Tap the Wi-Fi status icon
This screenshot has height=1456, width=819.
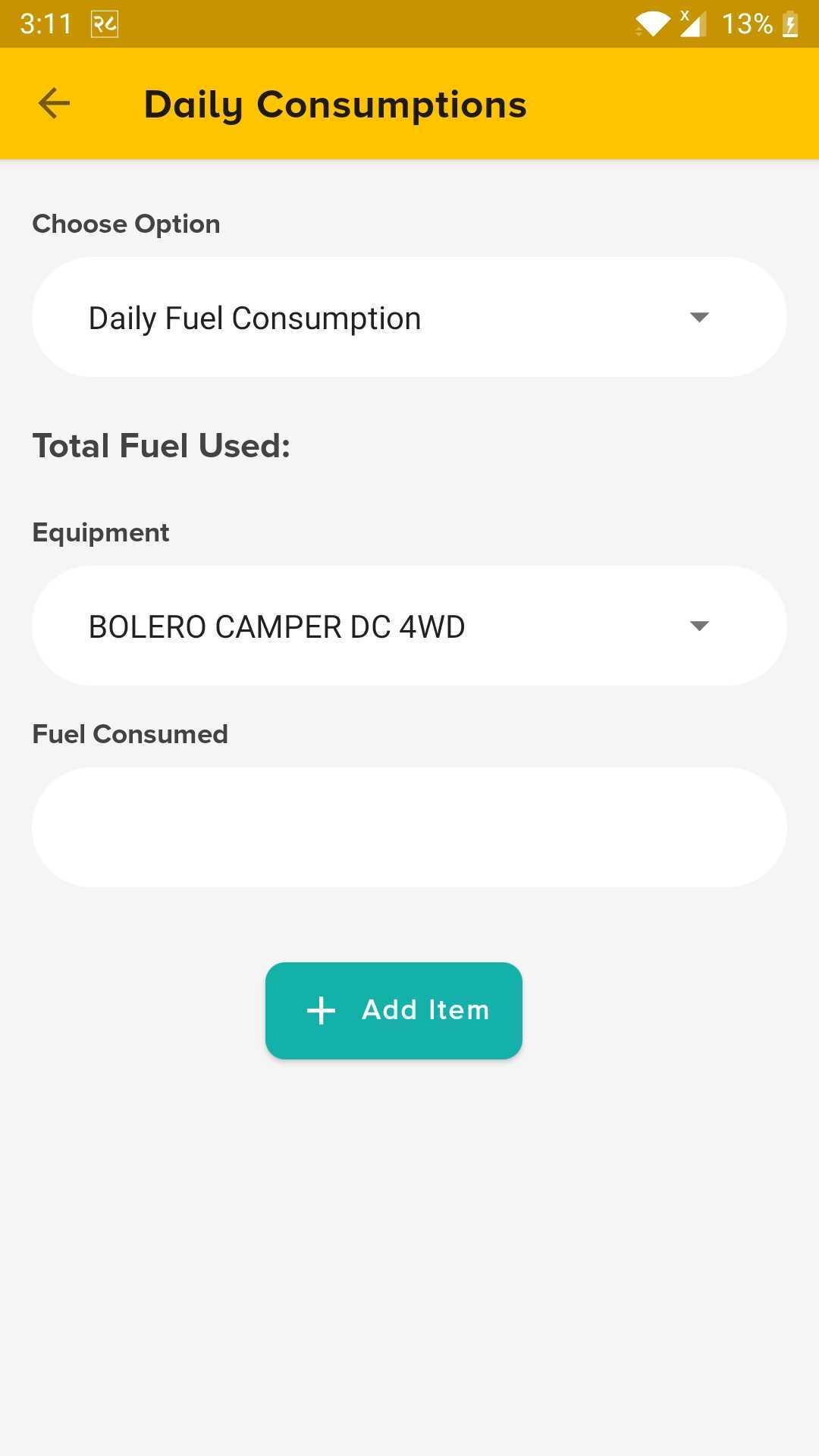click(x=652, y=24)
